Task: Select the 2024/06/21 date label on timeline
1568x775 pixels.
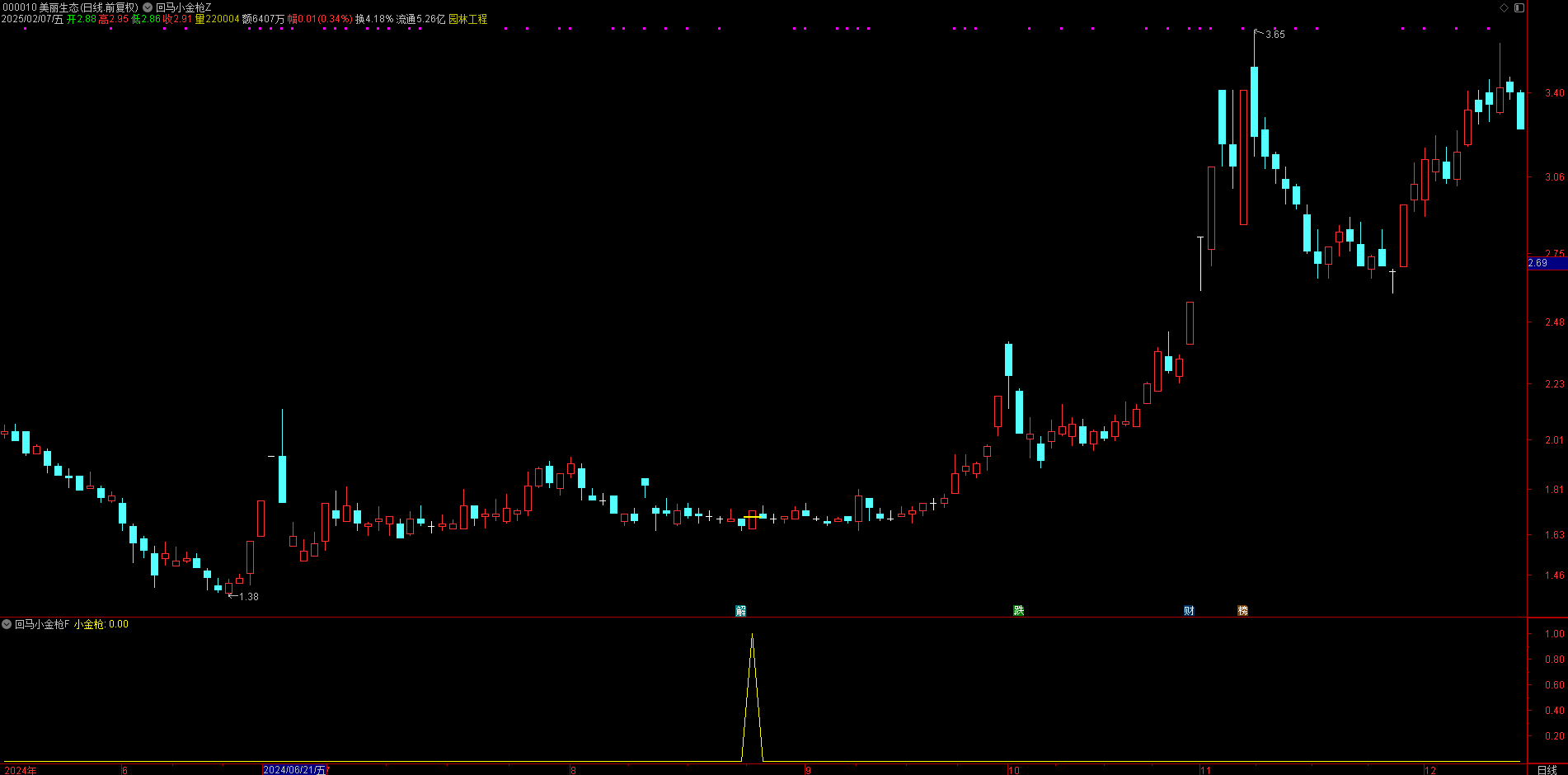Action: 293,770
